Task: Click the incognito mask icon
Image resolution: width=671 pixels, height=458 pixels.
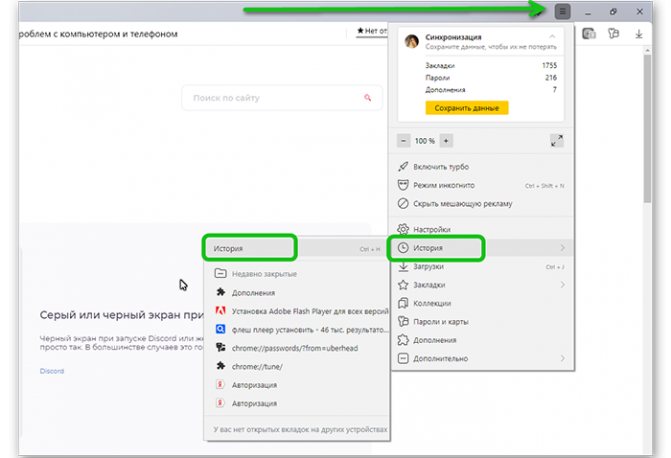Action: click(403, 185)
